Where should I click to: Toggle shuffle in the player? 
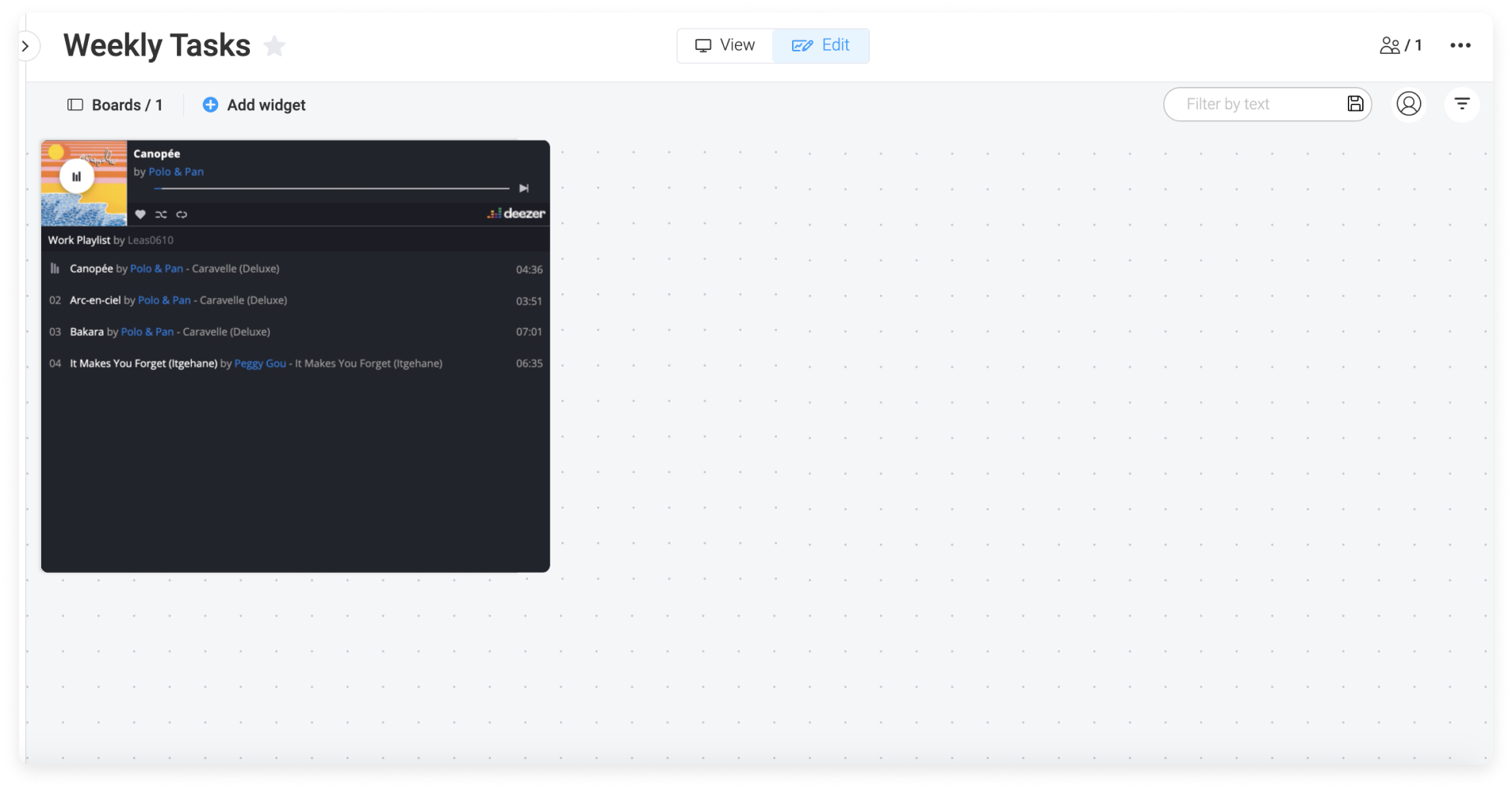(x=161, y=215)
